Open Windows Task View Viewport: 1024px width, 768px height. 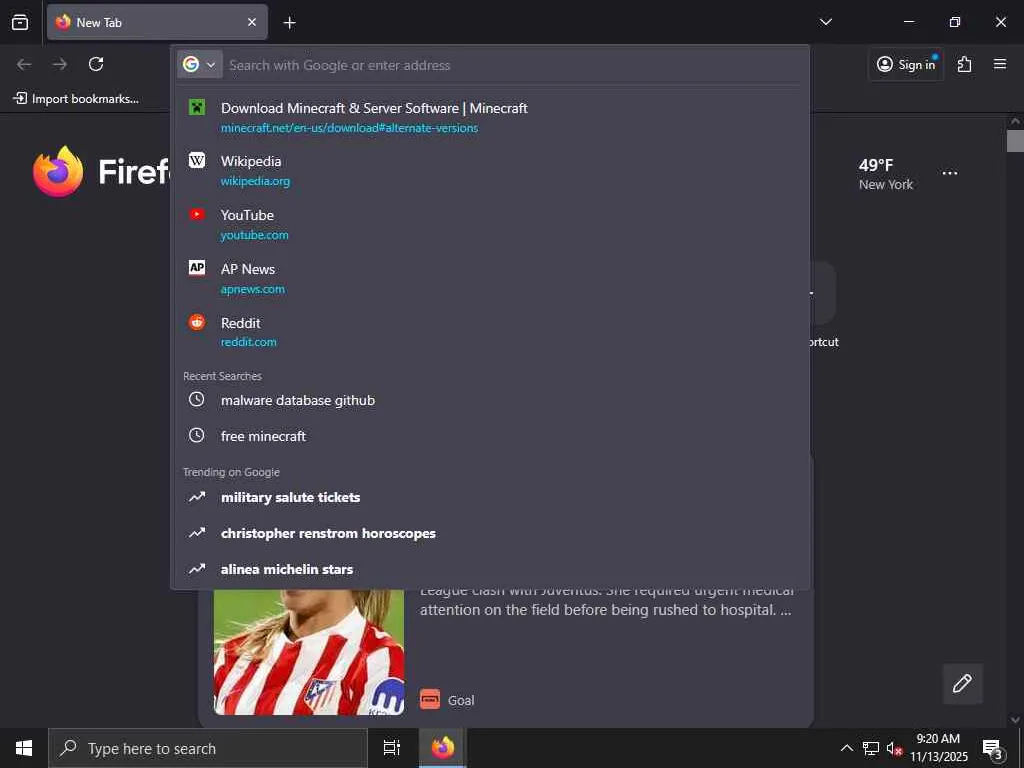point(392,748)
